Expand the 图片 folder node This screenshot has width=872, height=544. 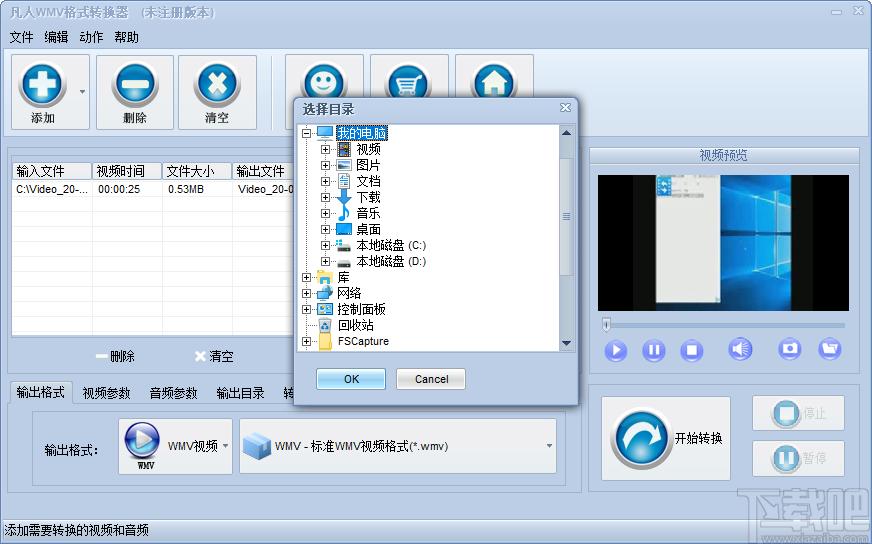(325, 165)
